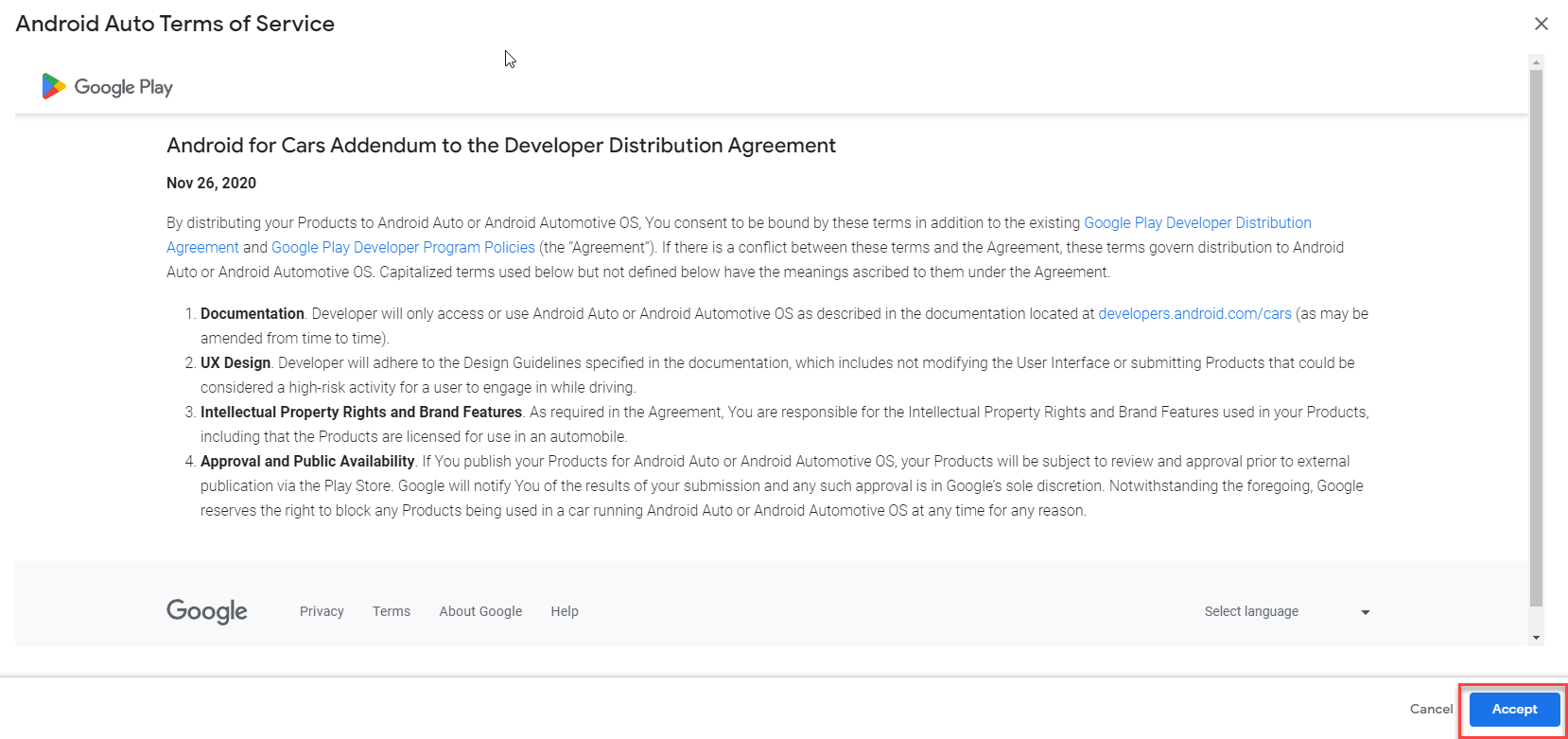This screenshot has height=739, width=1568.
Task: Click the Google logo in the footer
Action: click(x=207, y=611)
